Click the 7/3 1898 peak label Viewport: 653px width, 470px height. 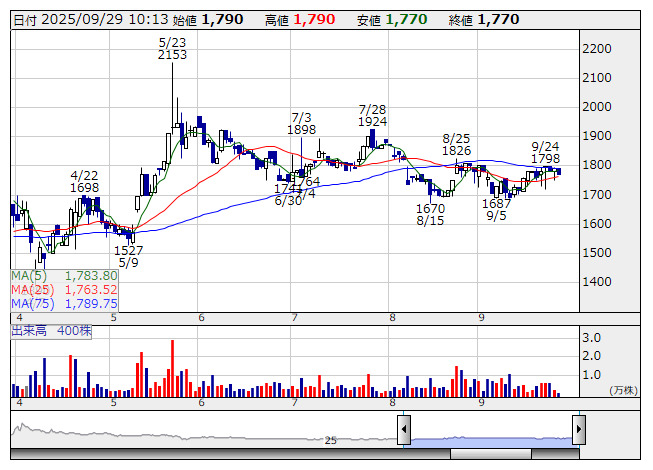pyautogui.click(x=302, y=123)
